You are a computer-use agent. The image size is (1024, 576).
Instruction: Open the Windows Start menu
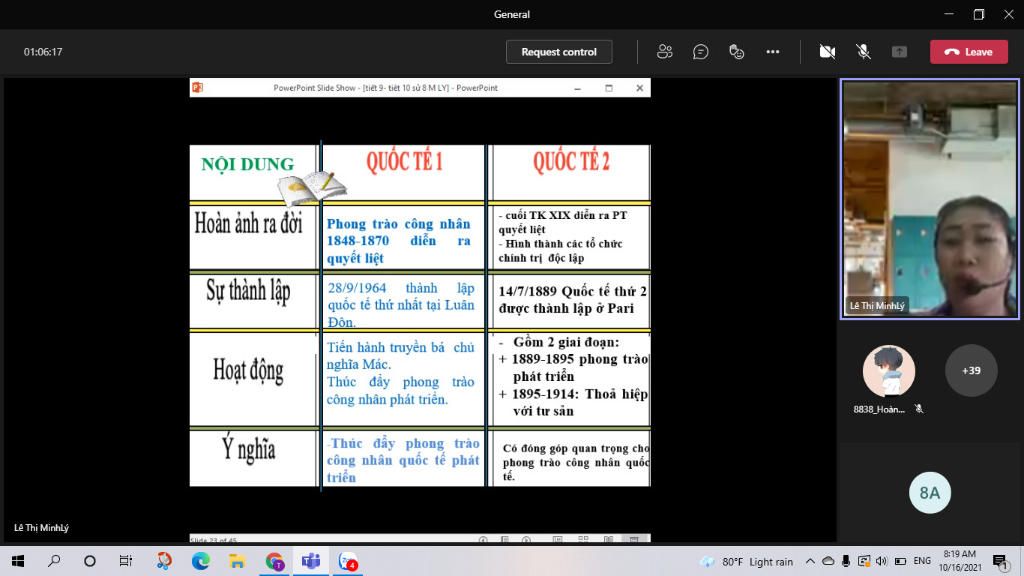pyautogui.click(x=18, y=561)
